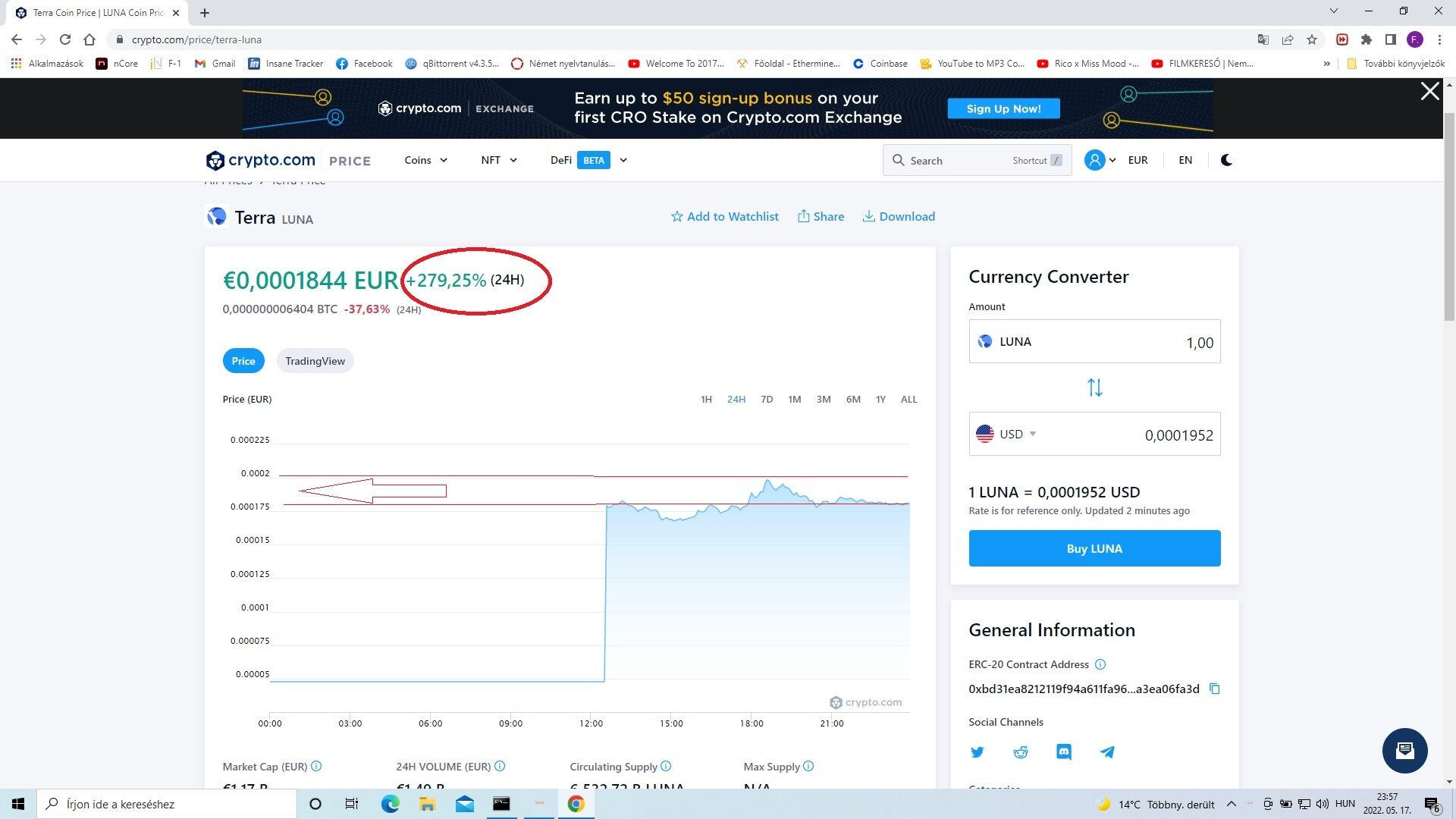Select the ALL chart range
The height and width of the screenshot is (819, 1456).
[x=908, y=399]
